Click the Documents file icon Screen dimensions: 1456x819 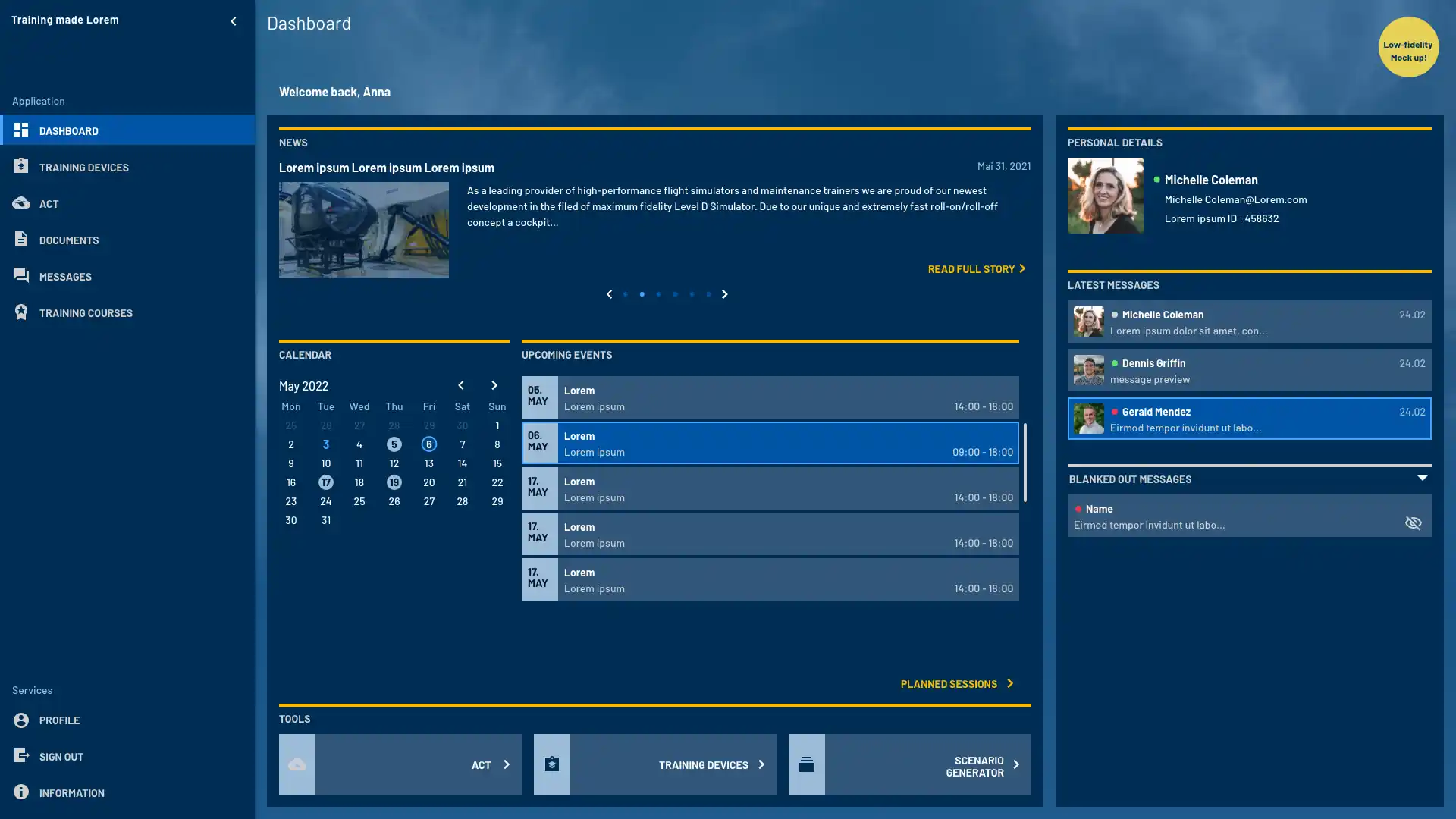21,239
